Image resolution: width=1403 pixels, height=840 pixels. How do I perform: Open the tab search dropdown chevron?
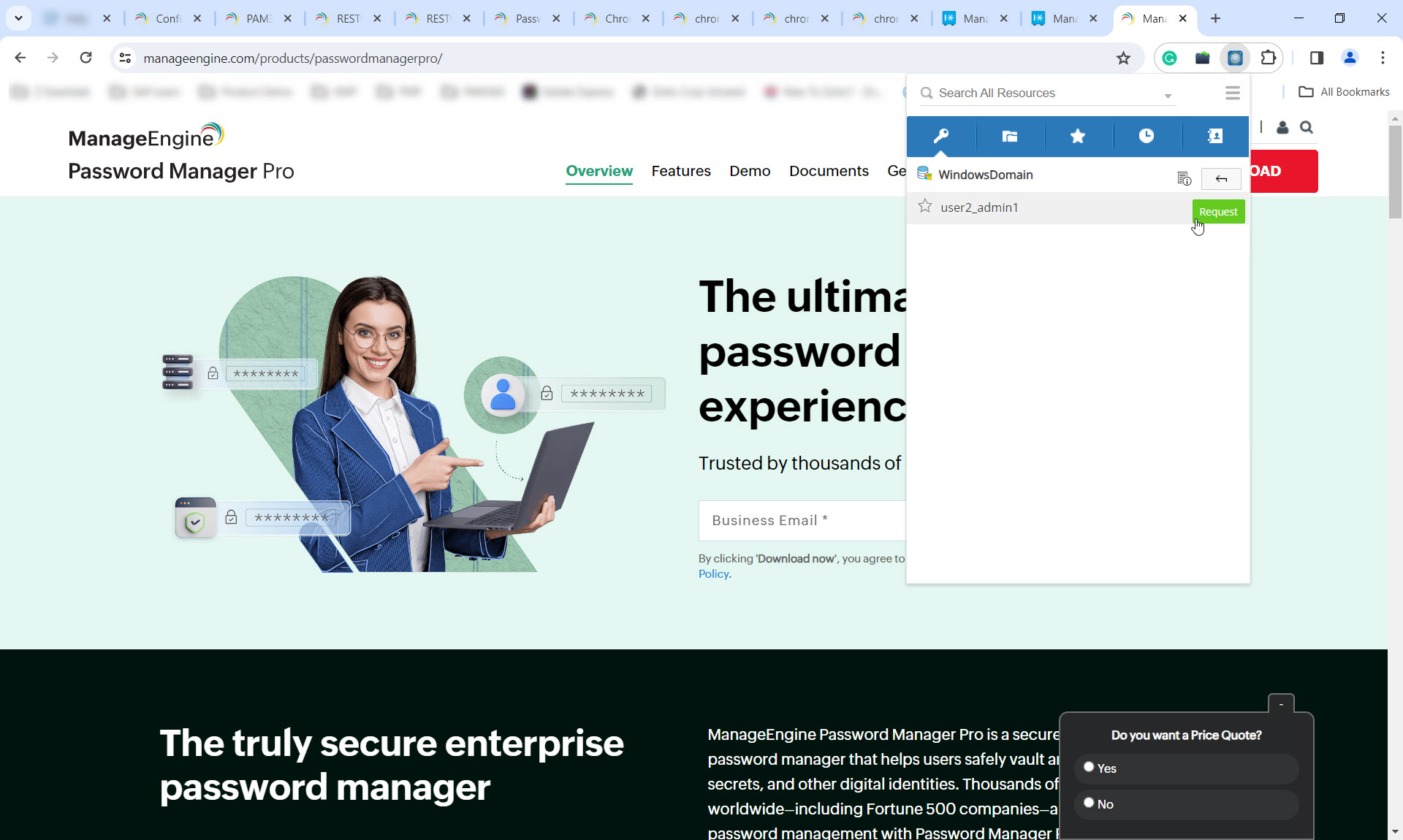pos(18,18)
